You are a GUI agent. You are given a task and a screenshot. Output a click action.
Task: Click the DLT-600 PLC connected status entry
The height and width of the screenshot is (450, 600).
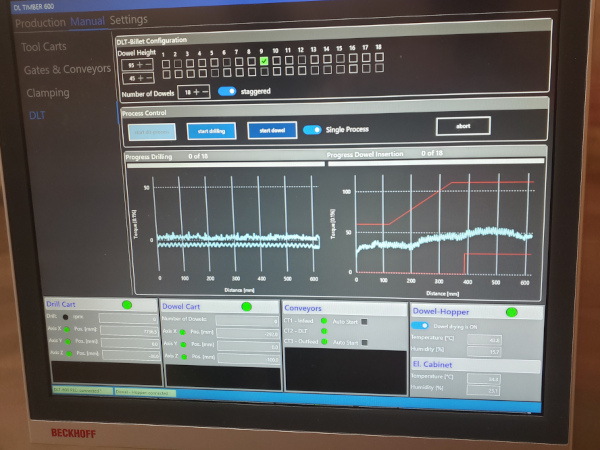tap(83, 390)
